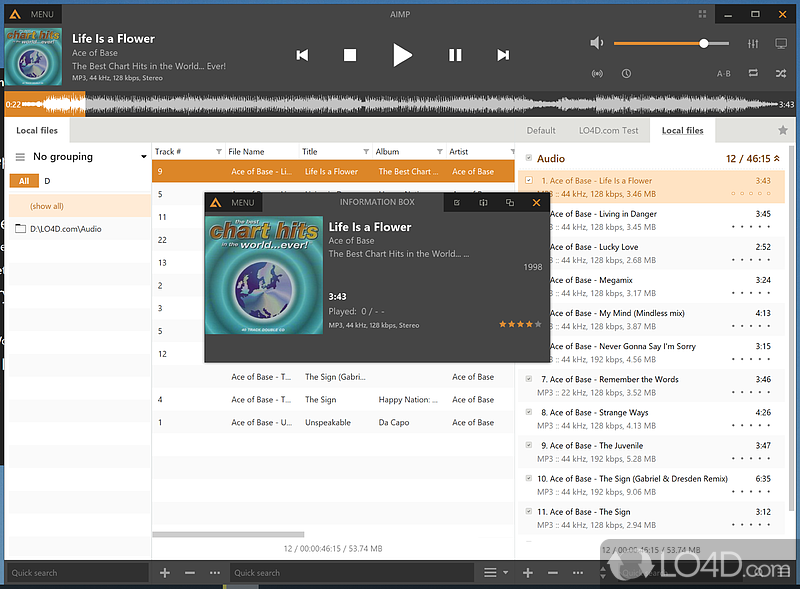Open the Title column filter
The width and height of the screenshot is (800, 589).
click(x=366, y=152)
